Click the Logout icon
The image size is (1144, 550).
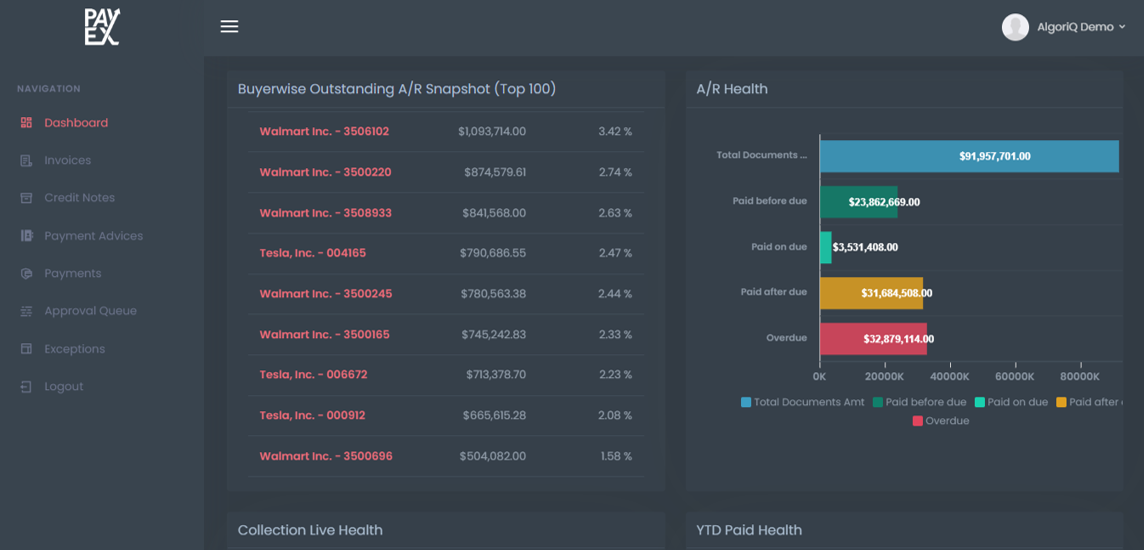coord(26,387)
